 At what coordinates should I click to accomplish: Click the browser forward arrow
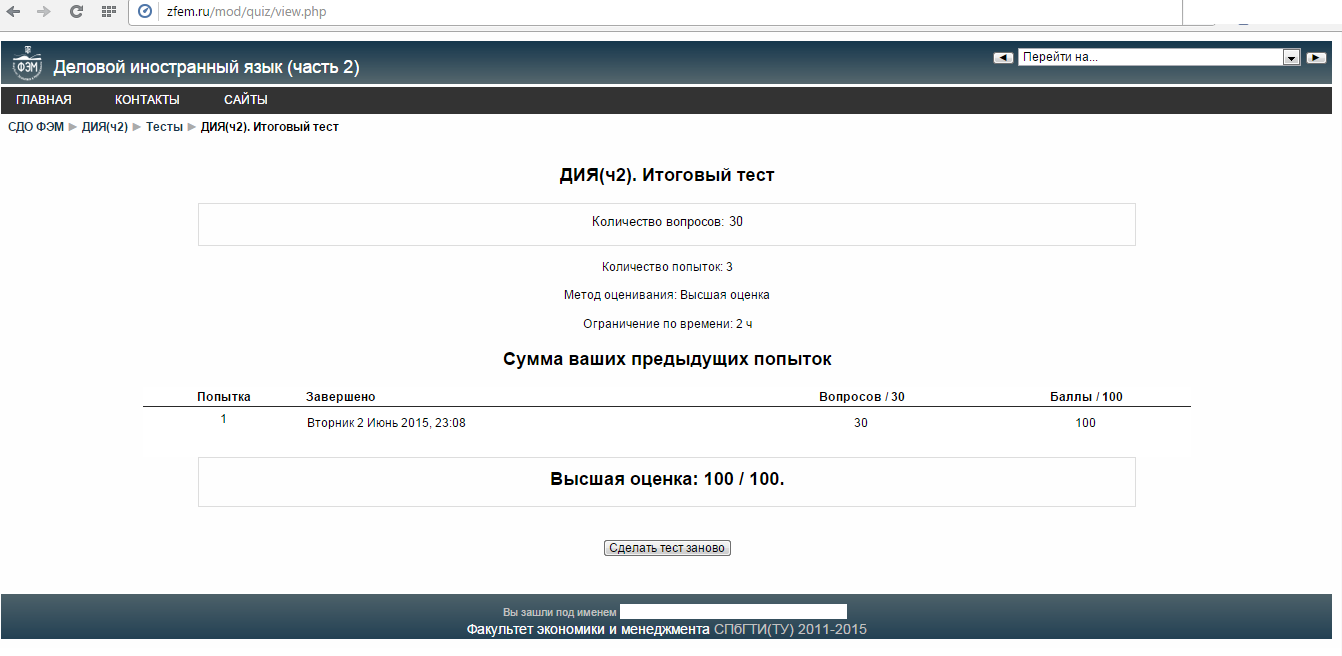pyautogui.click(x=43, y=11)
